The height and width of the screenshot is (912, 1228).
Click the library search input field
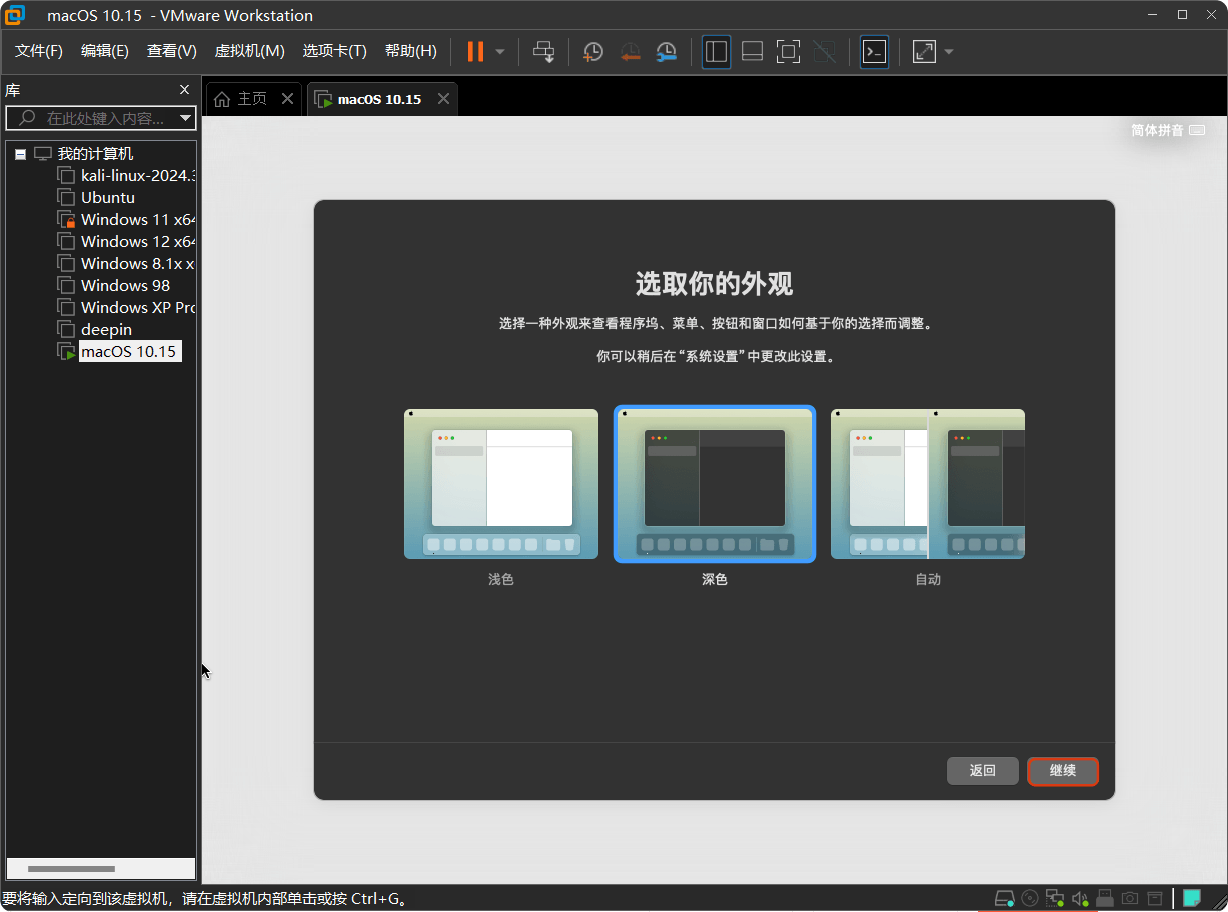pyautogui.click(x=100, y=118)
